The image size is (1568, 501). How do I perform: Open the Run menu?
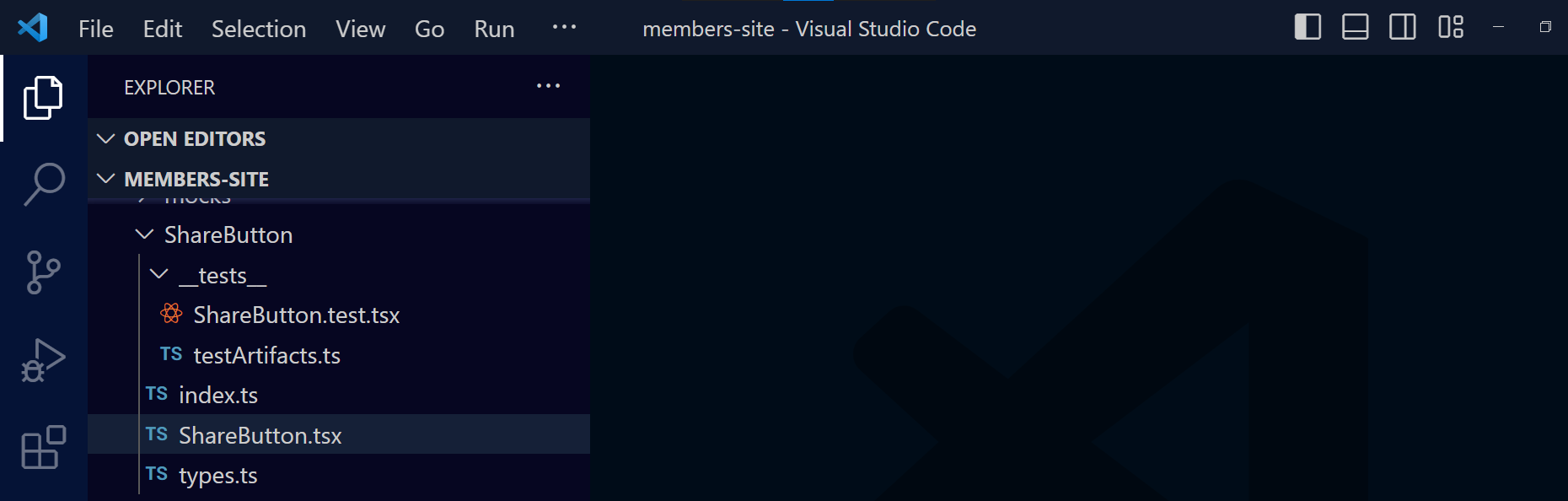tap(494, 29)
